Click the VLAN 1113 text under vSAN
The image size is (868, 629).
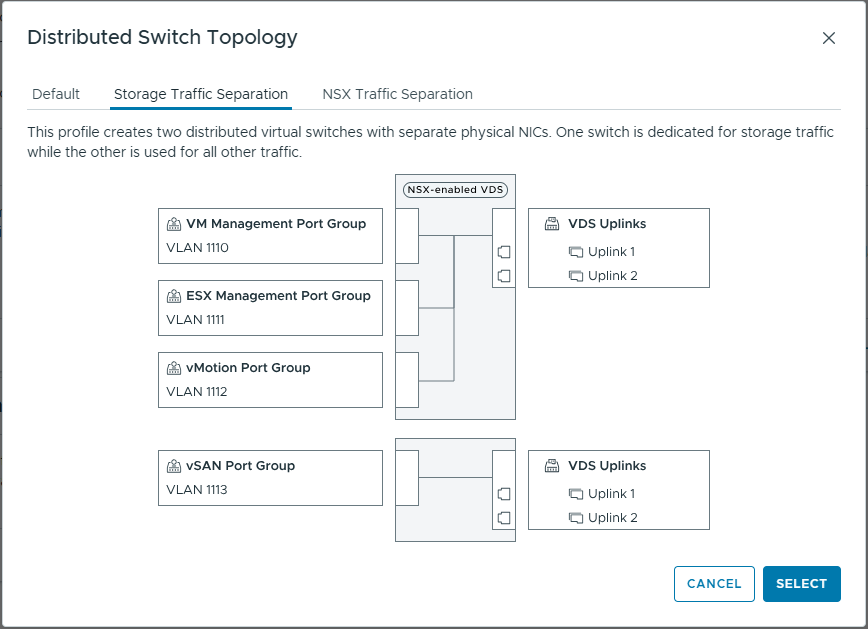pos(197,490)
